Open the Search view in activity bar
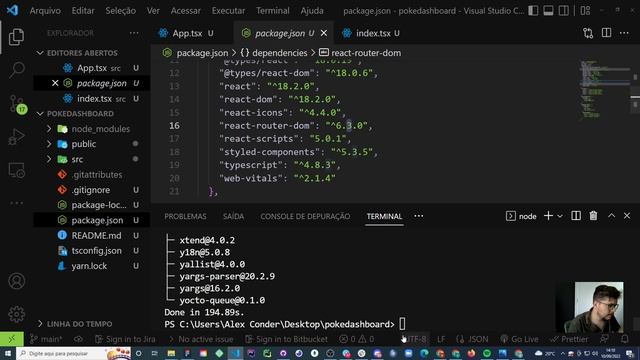The height and width of the screenshot is (360, 640). (16, 70)
